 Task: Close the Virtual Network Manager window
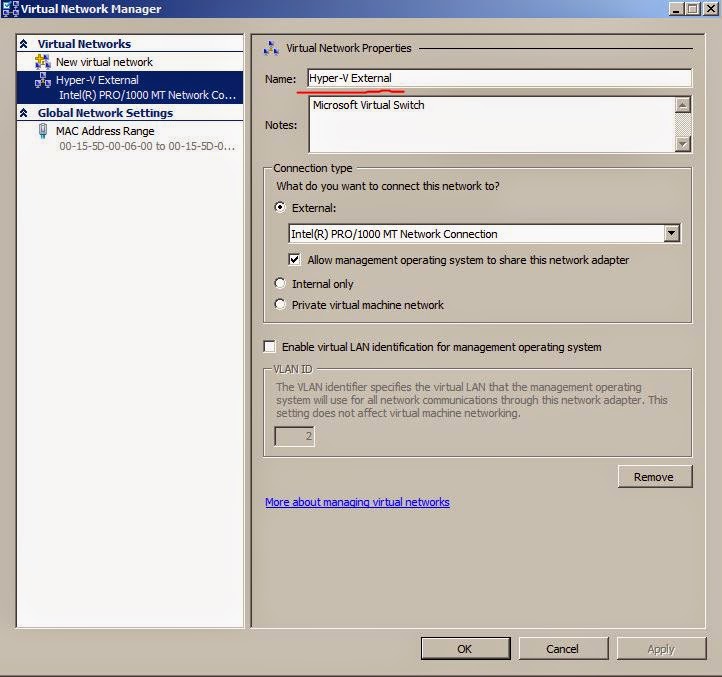pyautogui.click(x=710, y=9)
